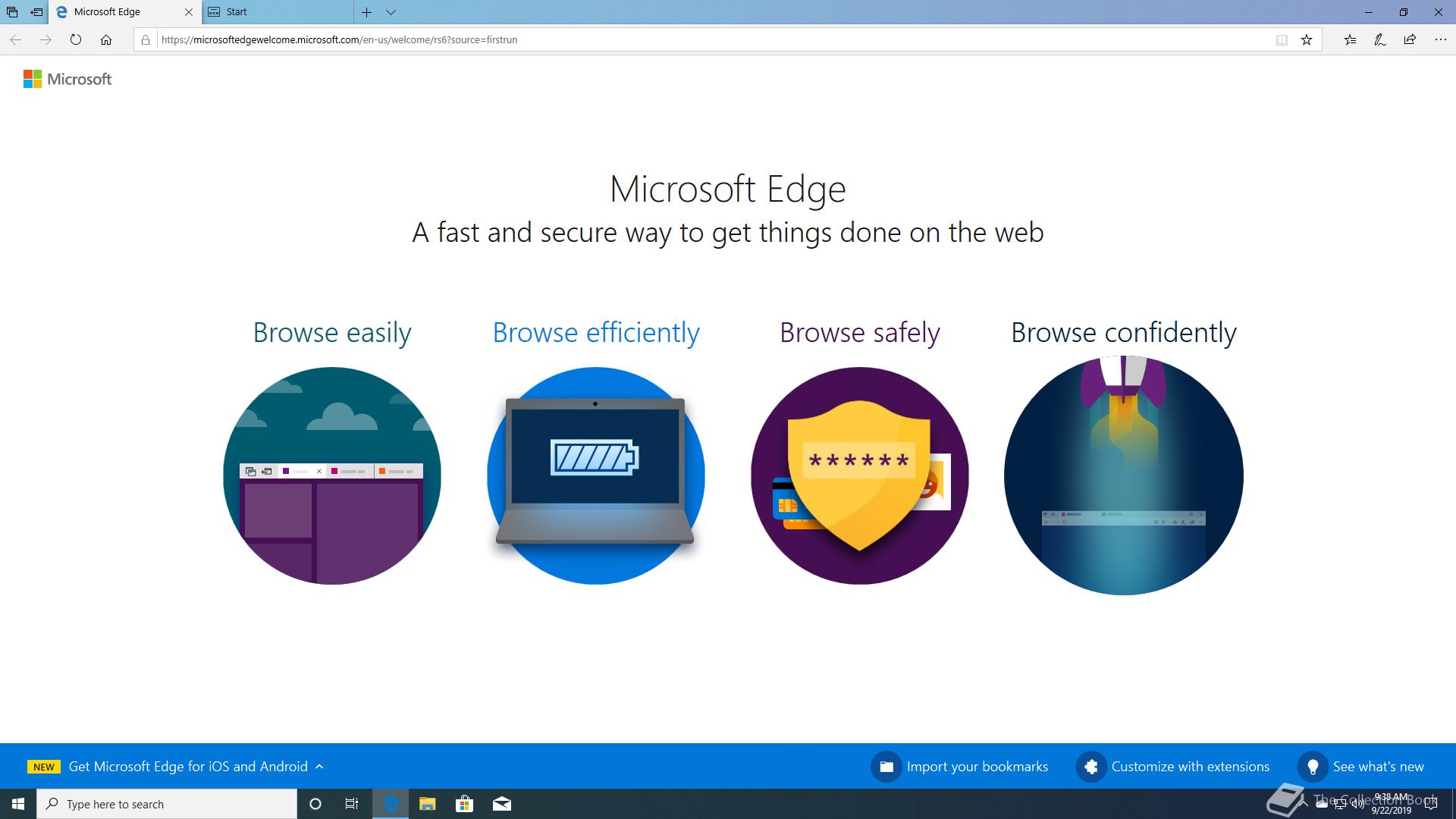Click the Microsoft logo
Image resolution: width=1456 pixels, height=819 pixels.
tap(67, 79)
